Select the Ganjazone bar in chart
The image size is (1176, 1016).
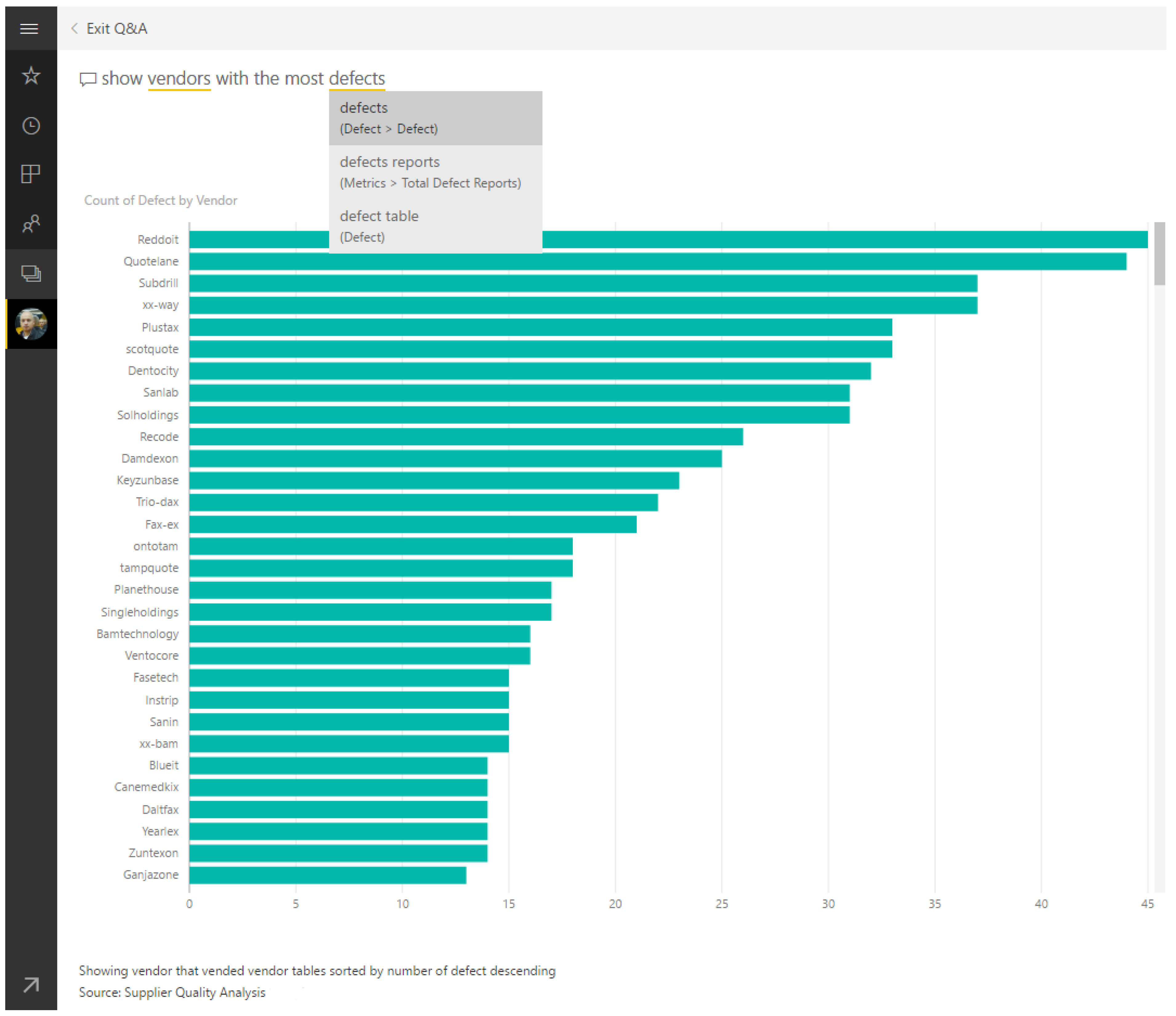pos(327,875)
